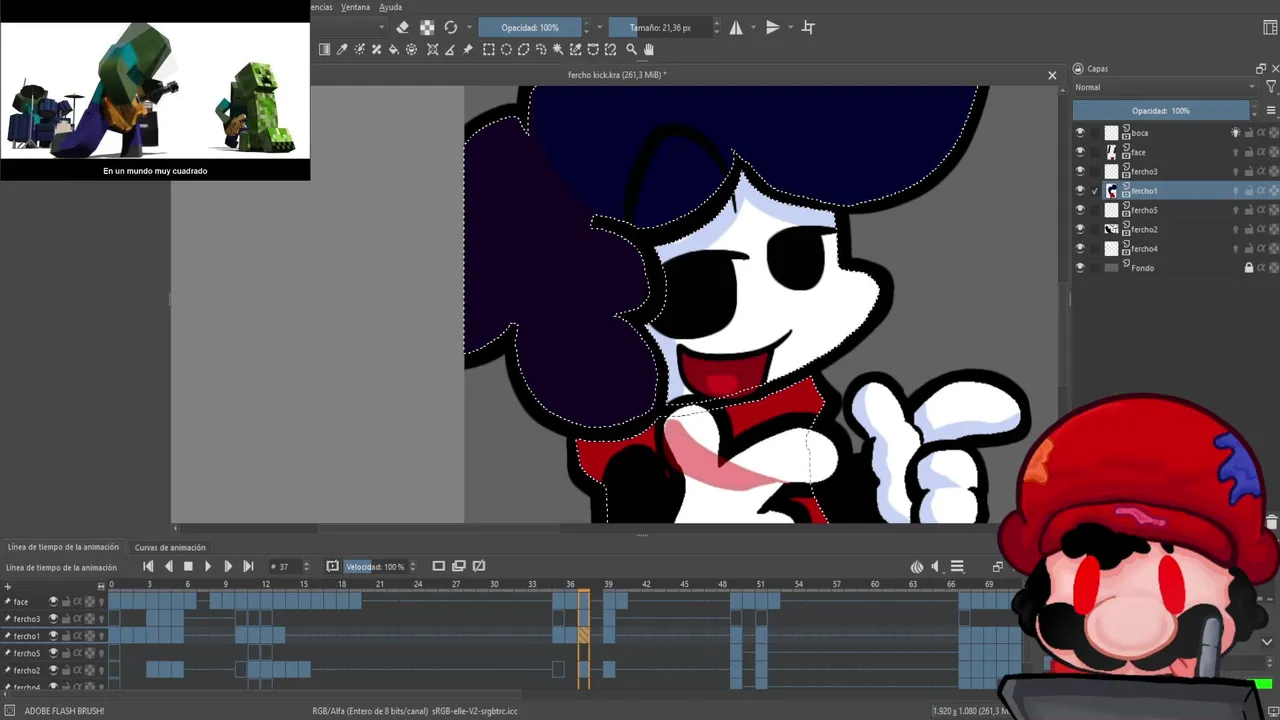Open layer filter funnel in Capas
This screenshot has width=1280, height=720.
point(1271,87)
